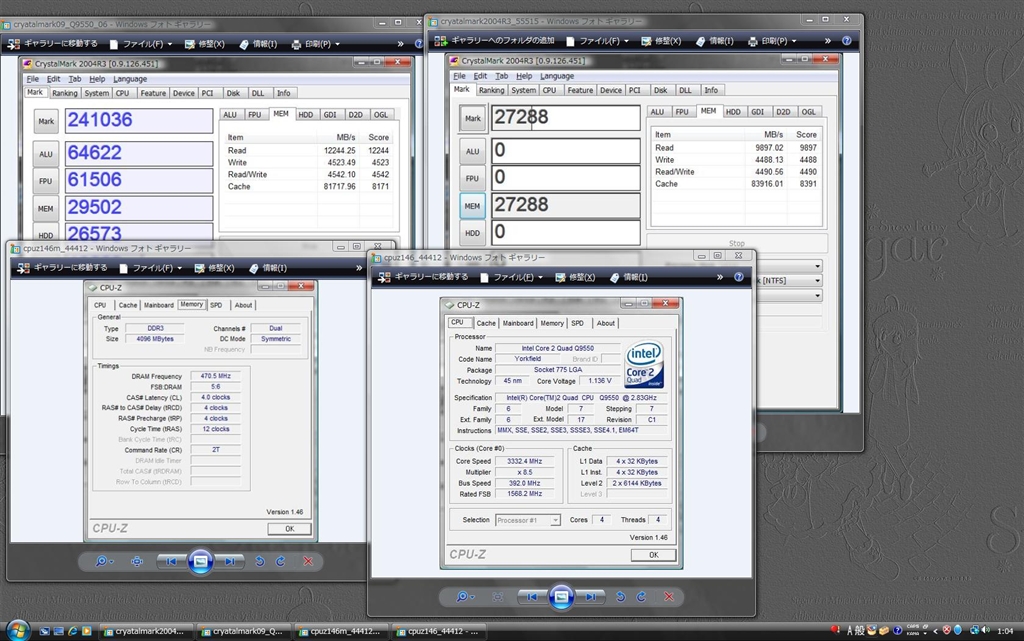Viewport: 1024px width, 641px height.
Task: Rotate counterclockwise in cpuz146m_44412 gallery window
Action: pos(260,561)
